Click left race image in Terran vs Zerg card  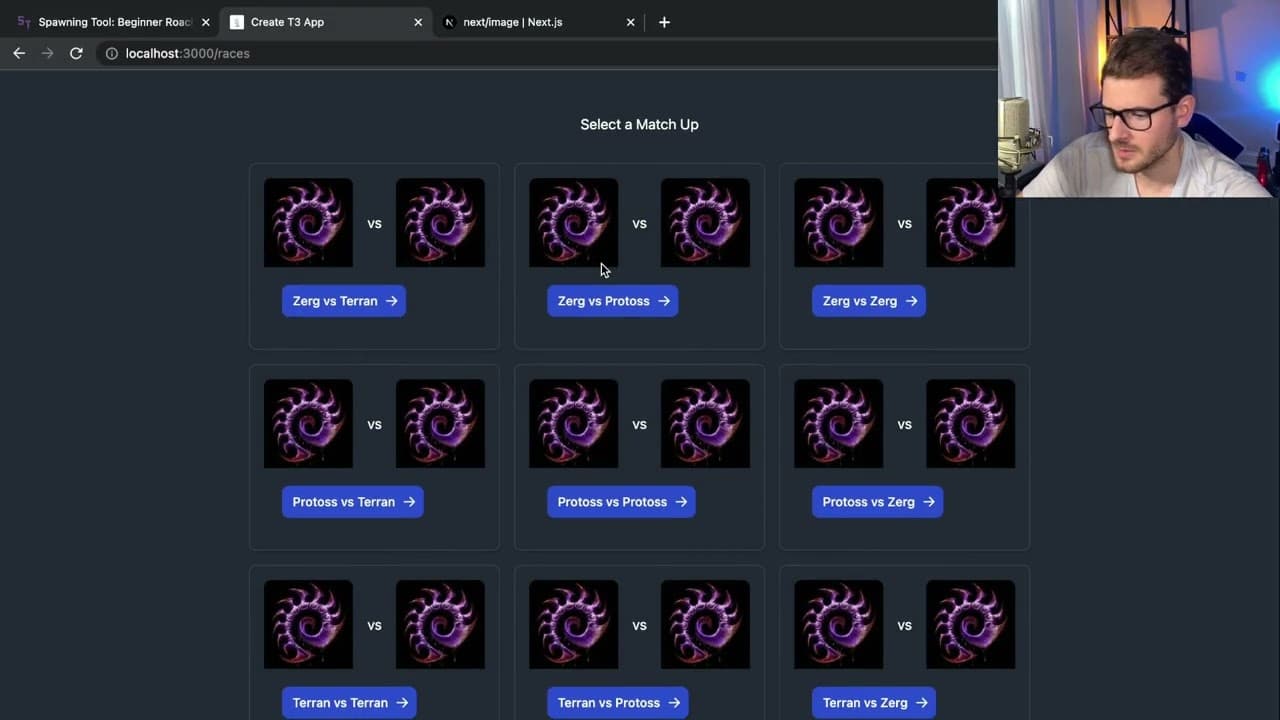pyautogui.click(x=838, y=625)
